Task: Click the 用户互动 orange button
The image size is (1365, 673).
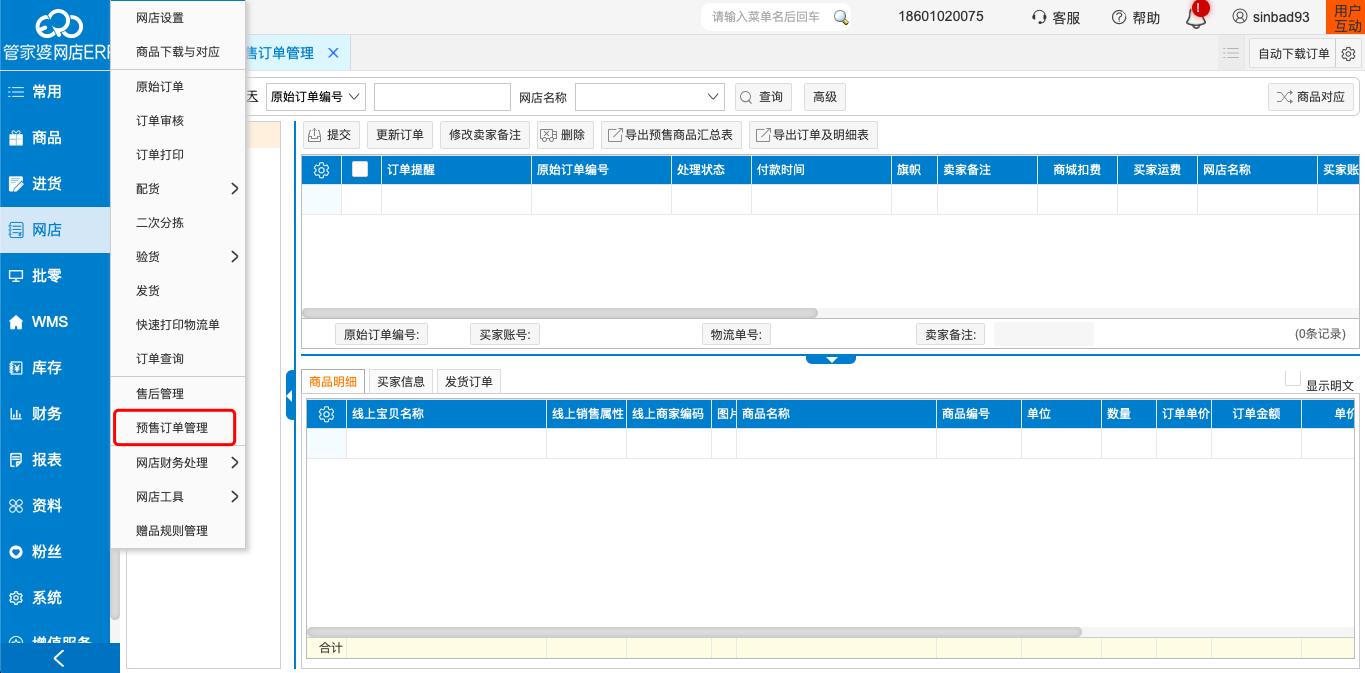Action: pyautogui.click(x=1347, y=17)
